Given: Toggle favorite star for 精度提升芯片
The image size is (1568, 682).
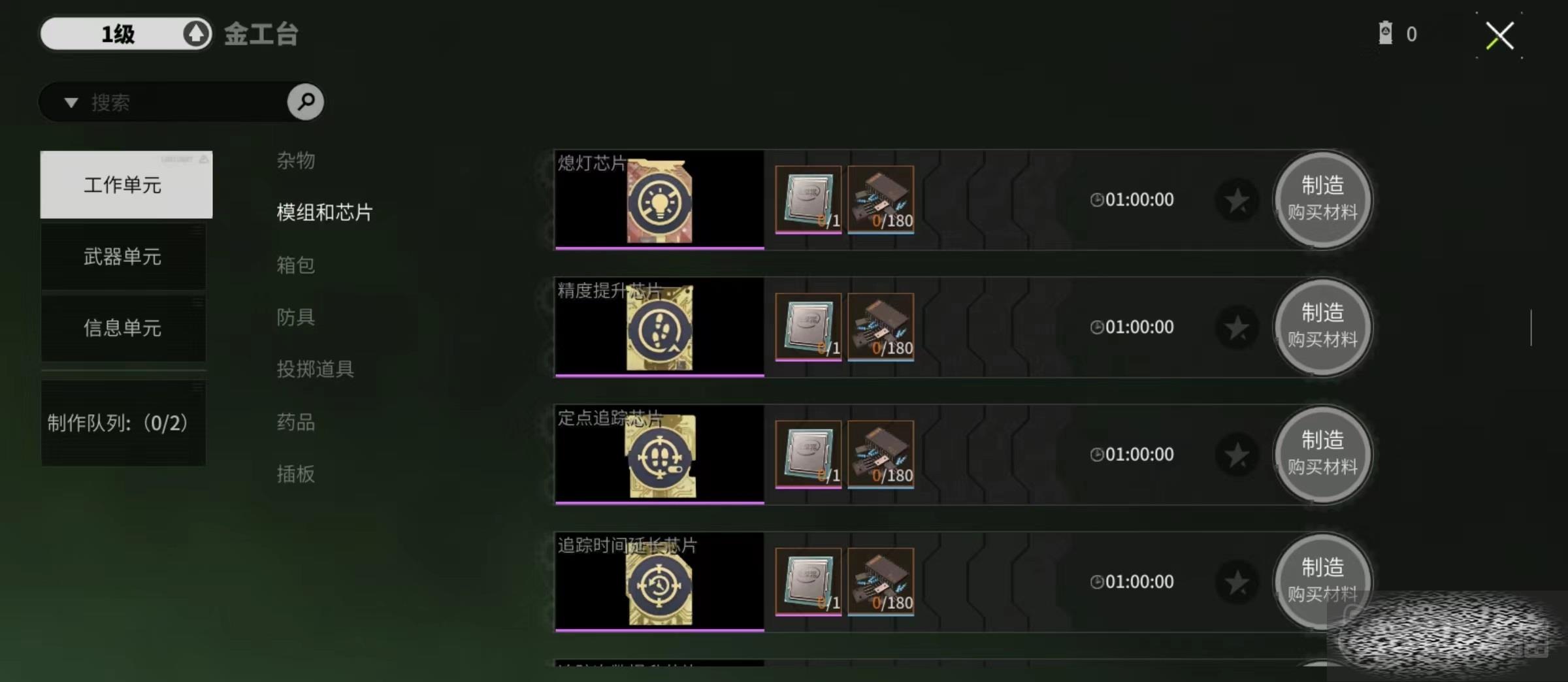Looking at the screenshot, I should pyautogui.click(x=1237, y=327).
